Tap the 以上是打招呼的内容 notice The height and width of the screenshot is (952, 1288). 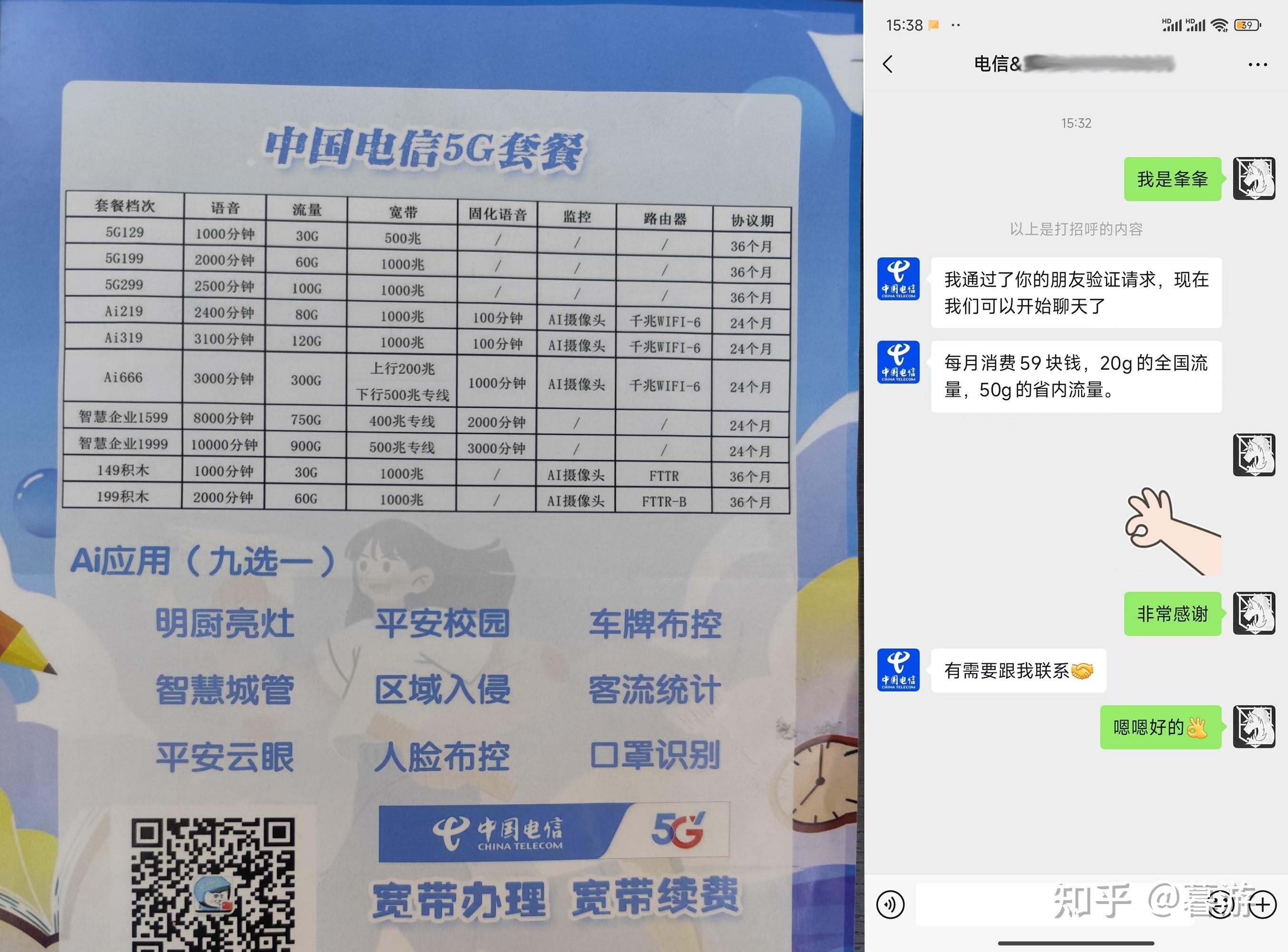pos(1076,230)
